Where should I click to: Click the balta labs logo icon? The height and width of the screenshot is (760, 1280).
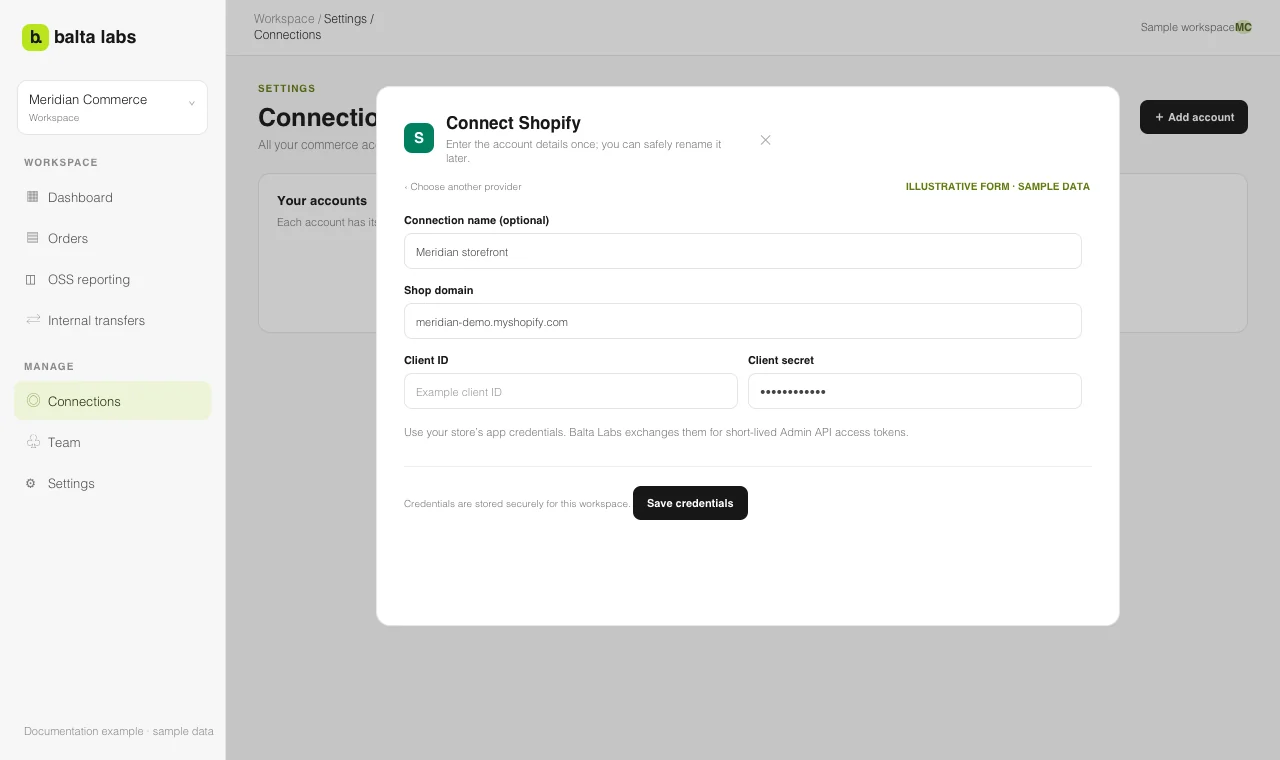point(35,37)
